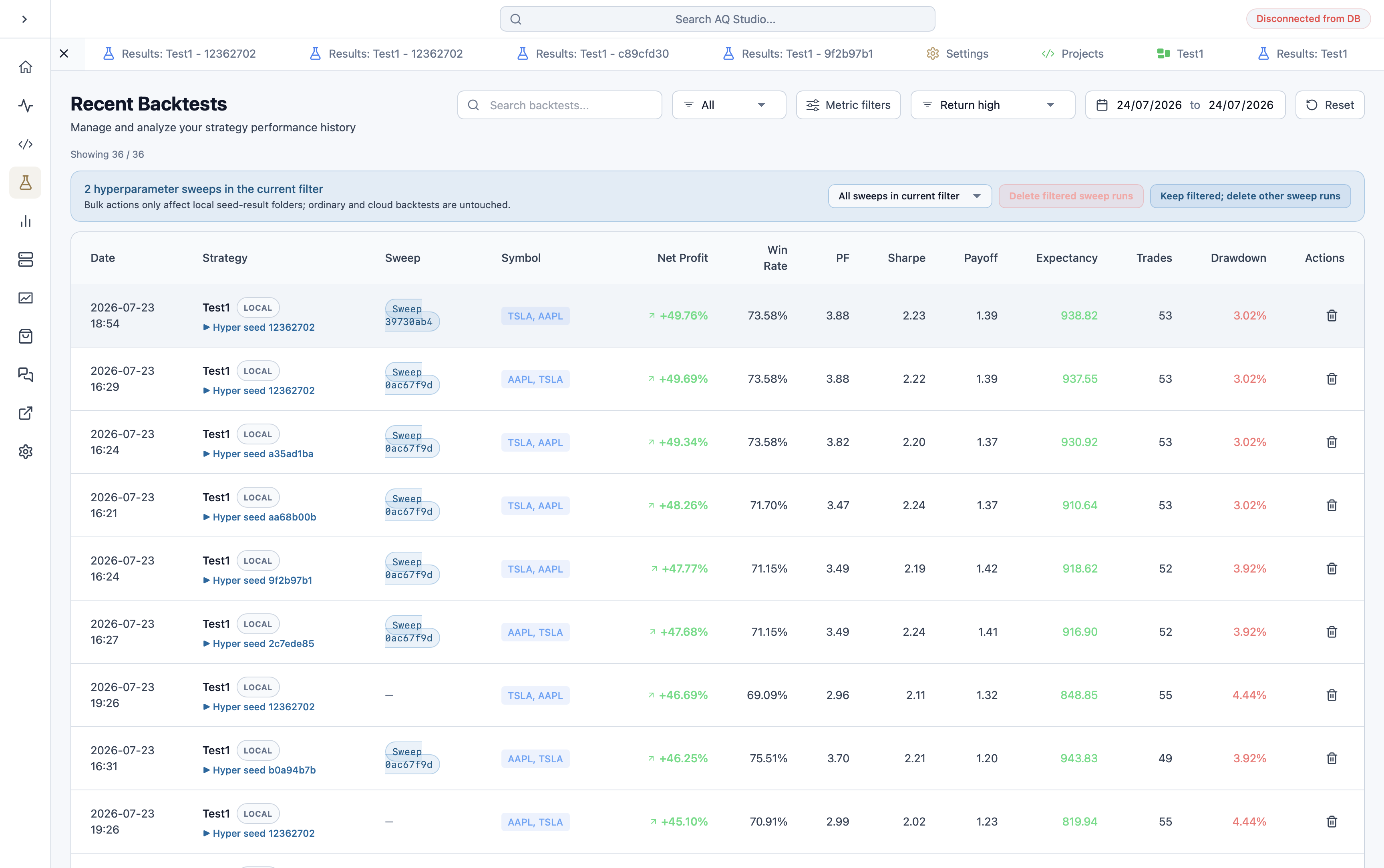Image resolution: width=1384 pixels, height=868 pixels.
Task: Click Keep filtered; delete other sweep runs
Action: tap(1250, 196)
